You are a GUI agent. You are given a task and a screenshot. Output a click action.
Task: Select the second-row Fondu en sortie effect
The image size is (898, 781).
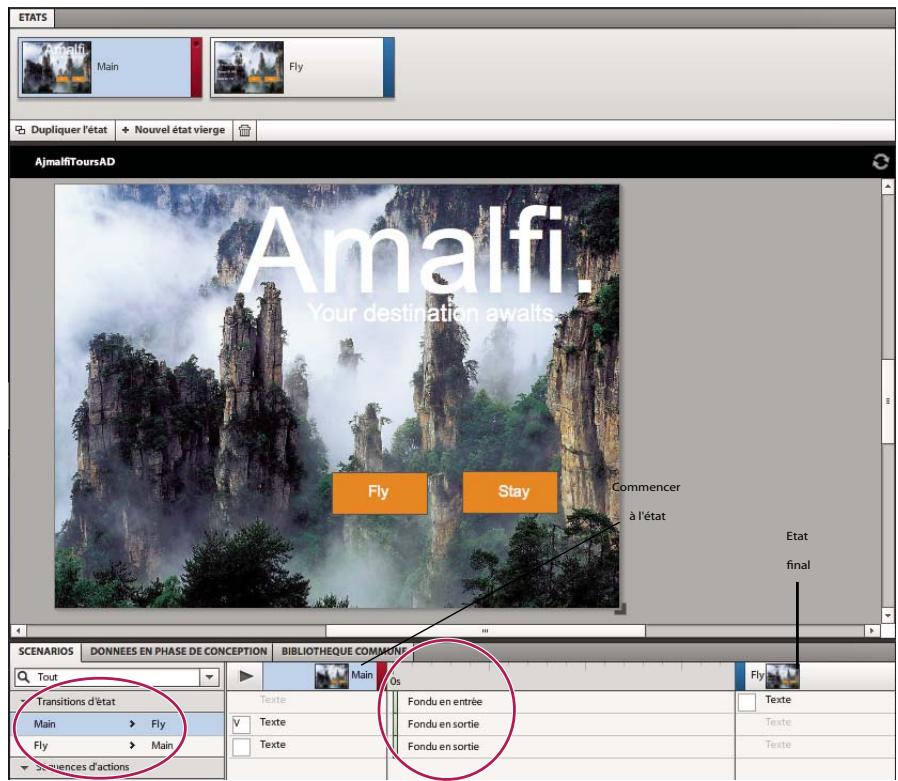coord(443,724)
